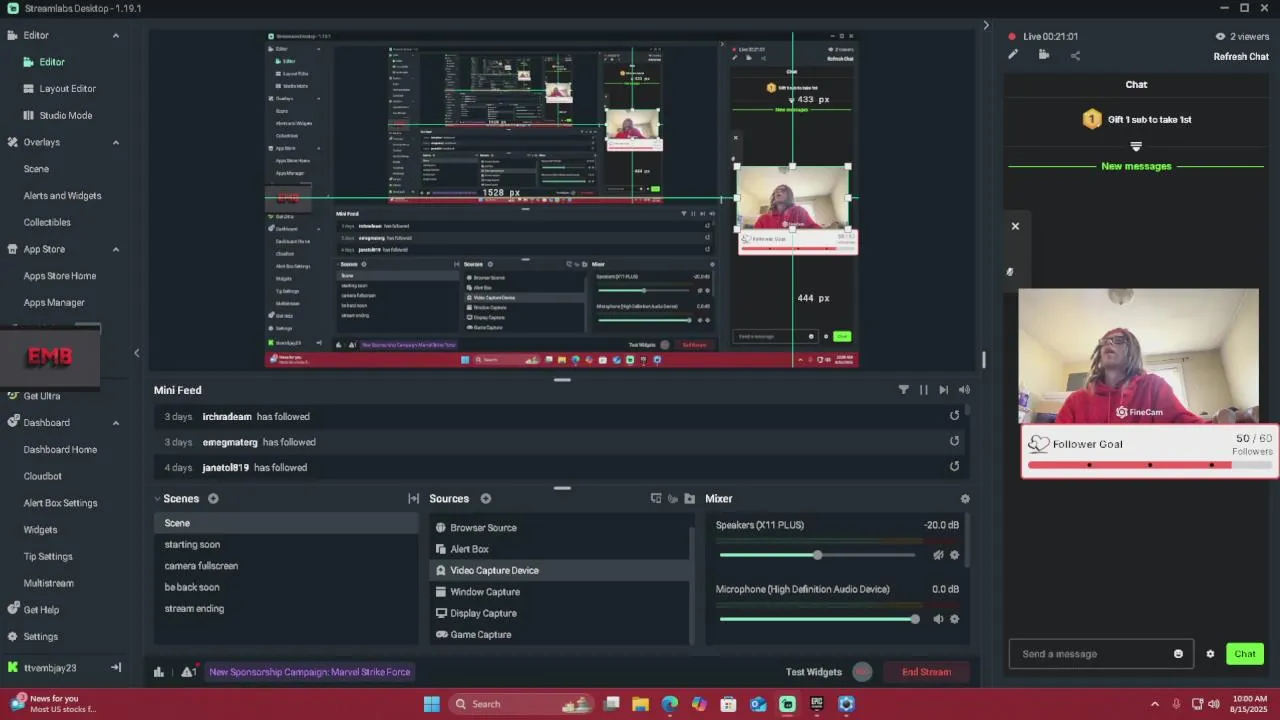Share the stream with share icon

point(1075,55)
